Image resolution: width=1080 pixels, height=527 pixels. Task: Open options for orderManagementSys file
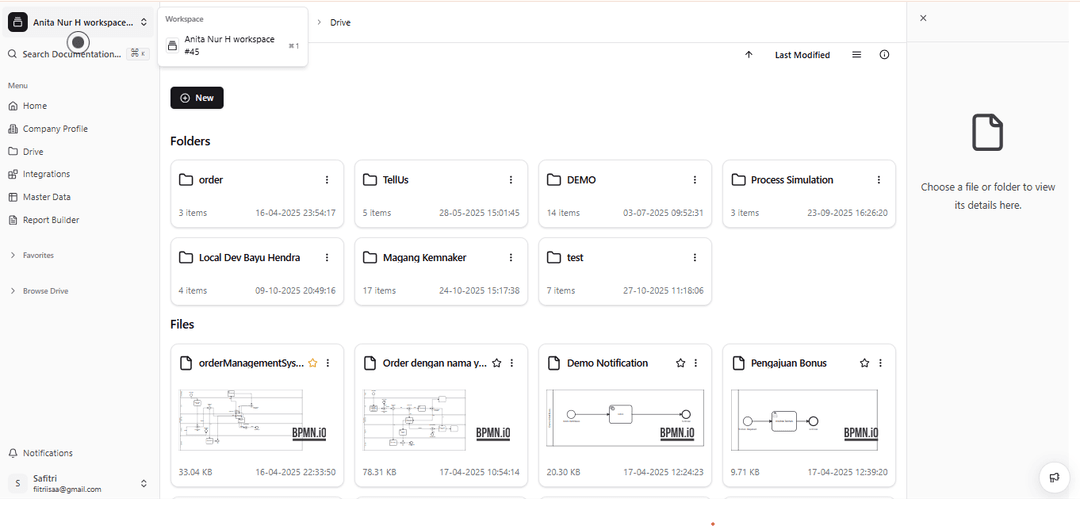click(x=328, y=363)
